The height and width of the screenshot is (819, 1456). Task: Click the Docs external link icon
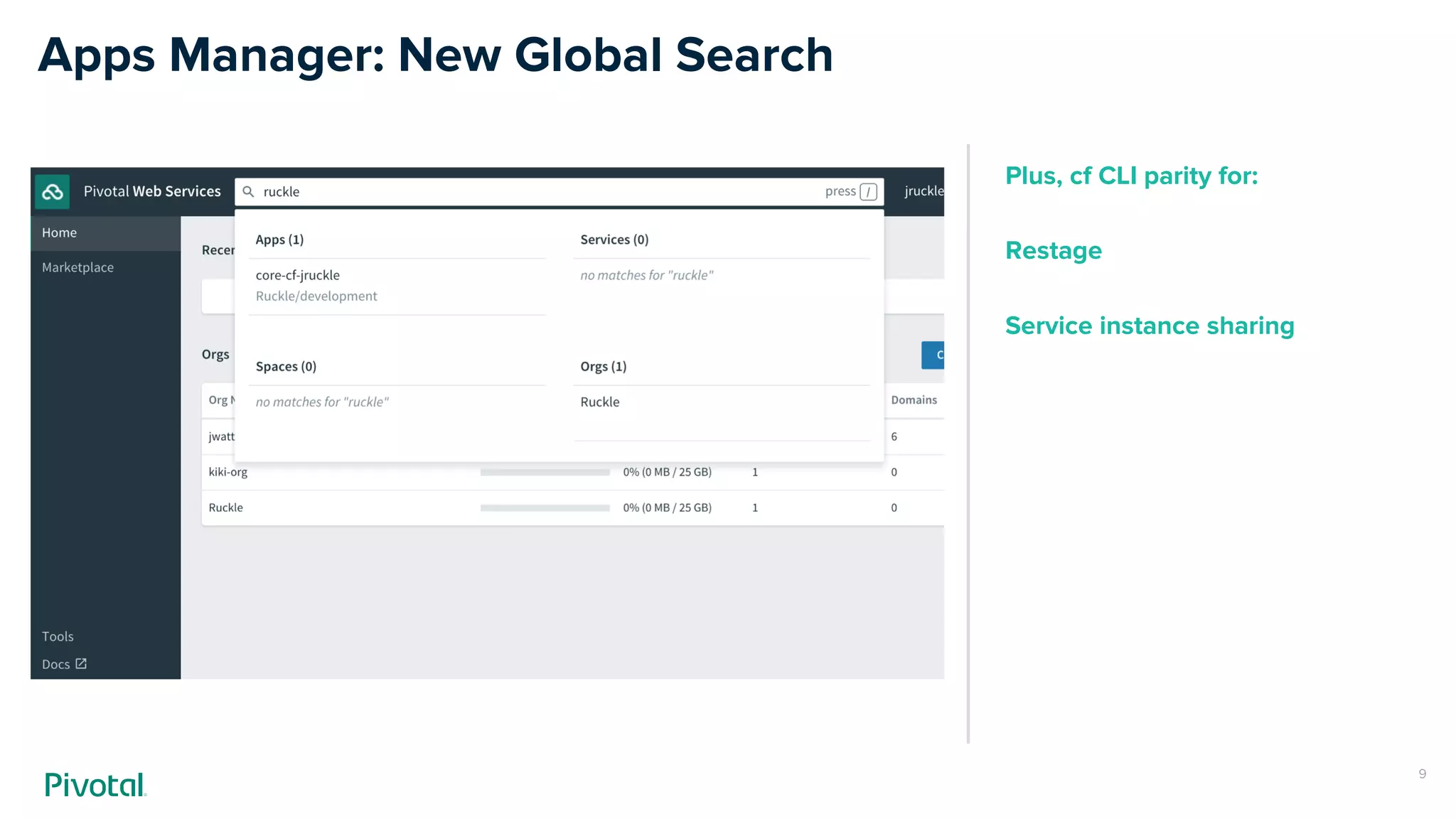click(x=81, y=663)
